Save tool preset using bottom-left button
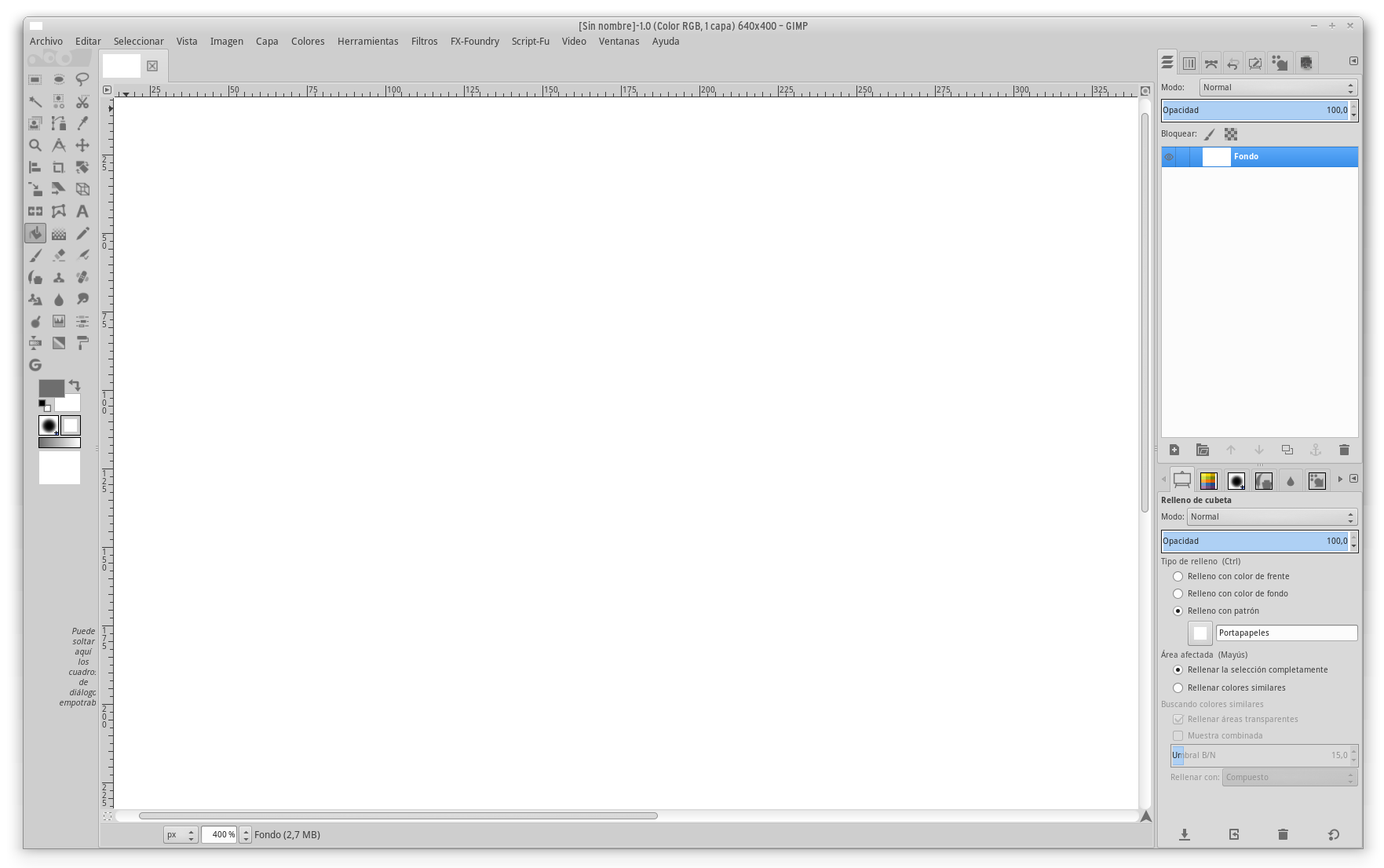The width and height of the screenshot is (1384, 868). [x=1185, y=835]
